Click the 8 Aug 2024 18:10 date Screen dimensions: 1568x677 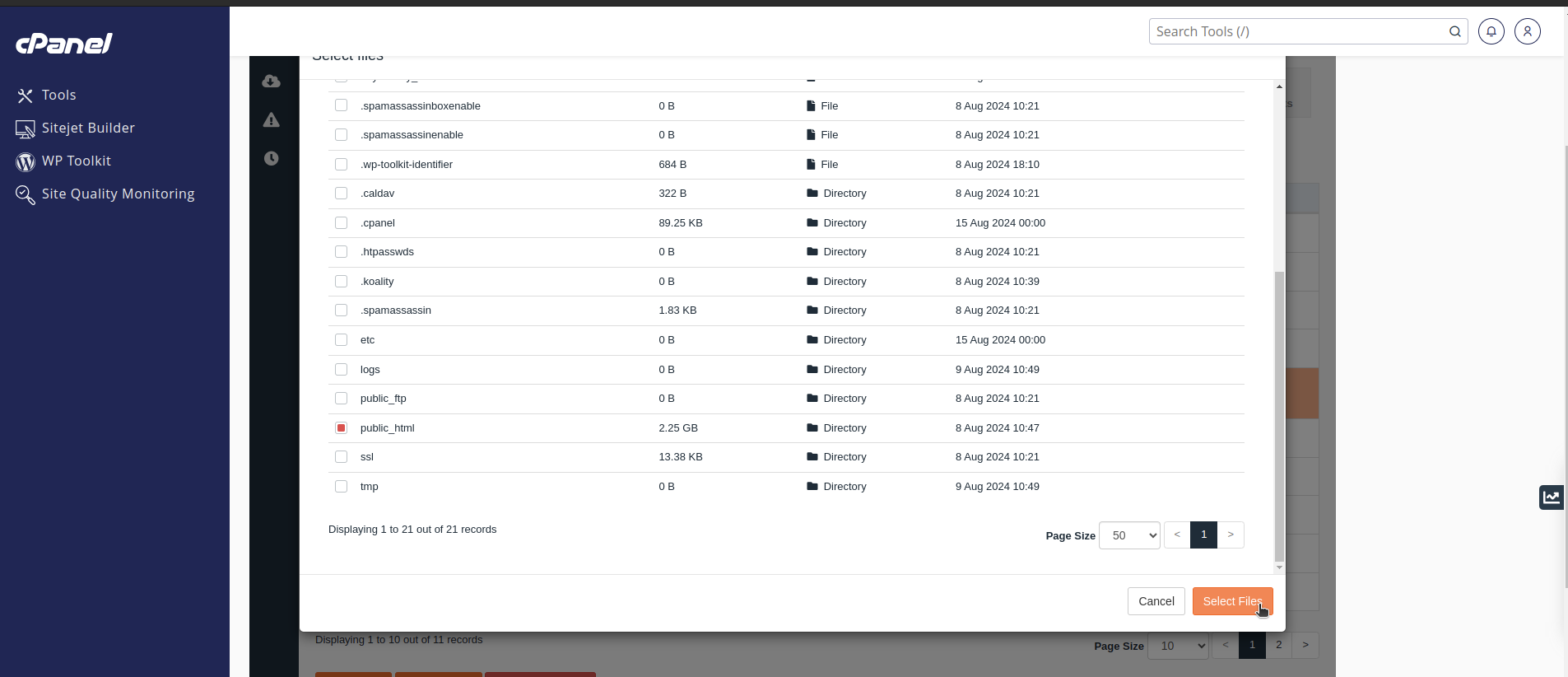(x=998, y=164)
